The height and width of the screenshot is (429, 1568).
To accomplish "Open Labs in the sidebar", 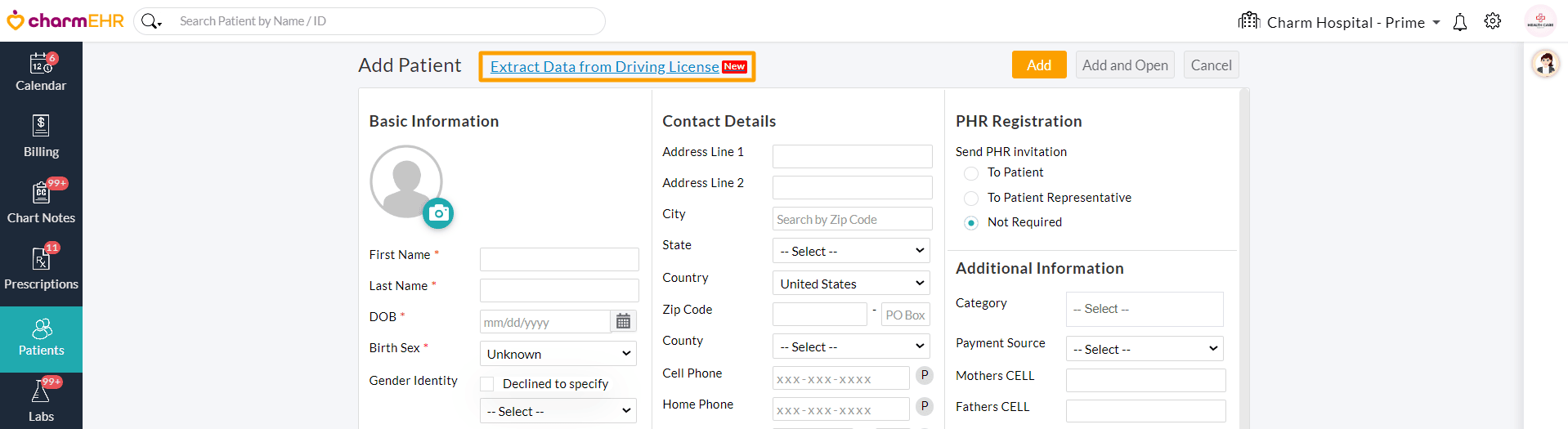I will (41, 402).
